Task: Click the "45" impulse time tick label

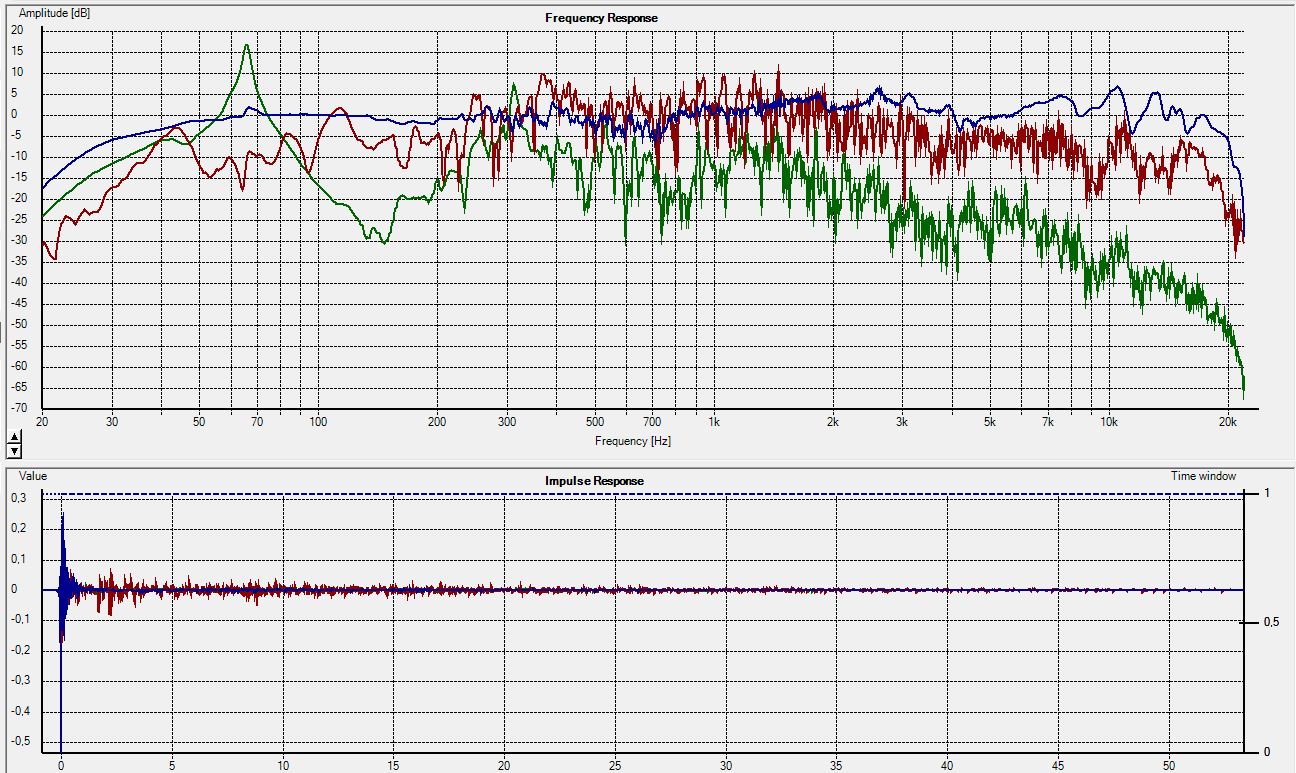Action: (x=1058, y=767)
